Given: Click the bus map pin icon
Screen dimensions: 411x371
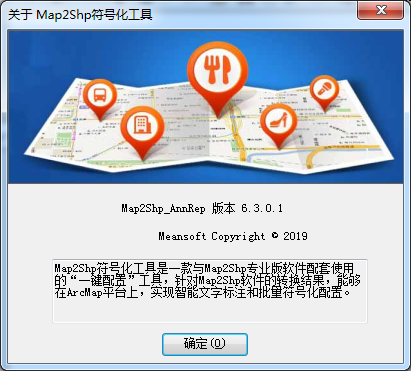Looking at the screenshot, I should point(100,99).
